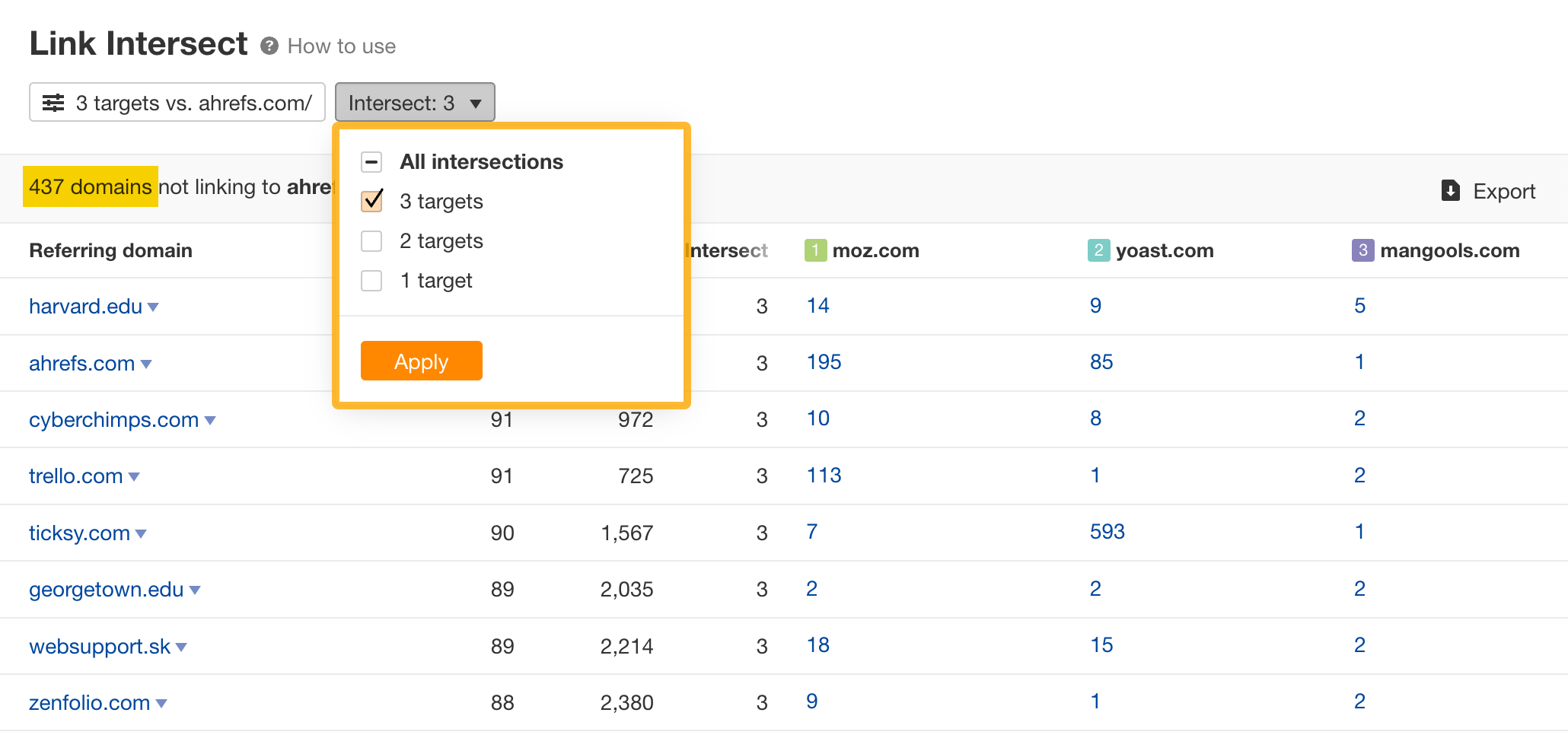The image size is (1568, 735).
Task: Open the Intersect: 3 dropdown
Action: pyautogui.click(x=415, y=102)
